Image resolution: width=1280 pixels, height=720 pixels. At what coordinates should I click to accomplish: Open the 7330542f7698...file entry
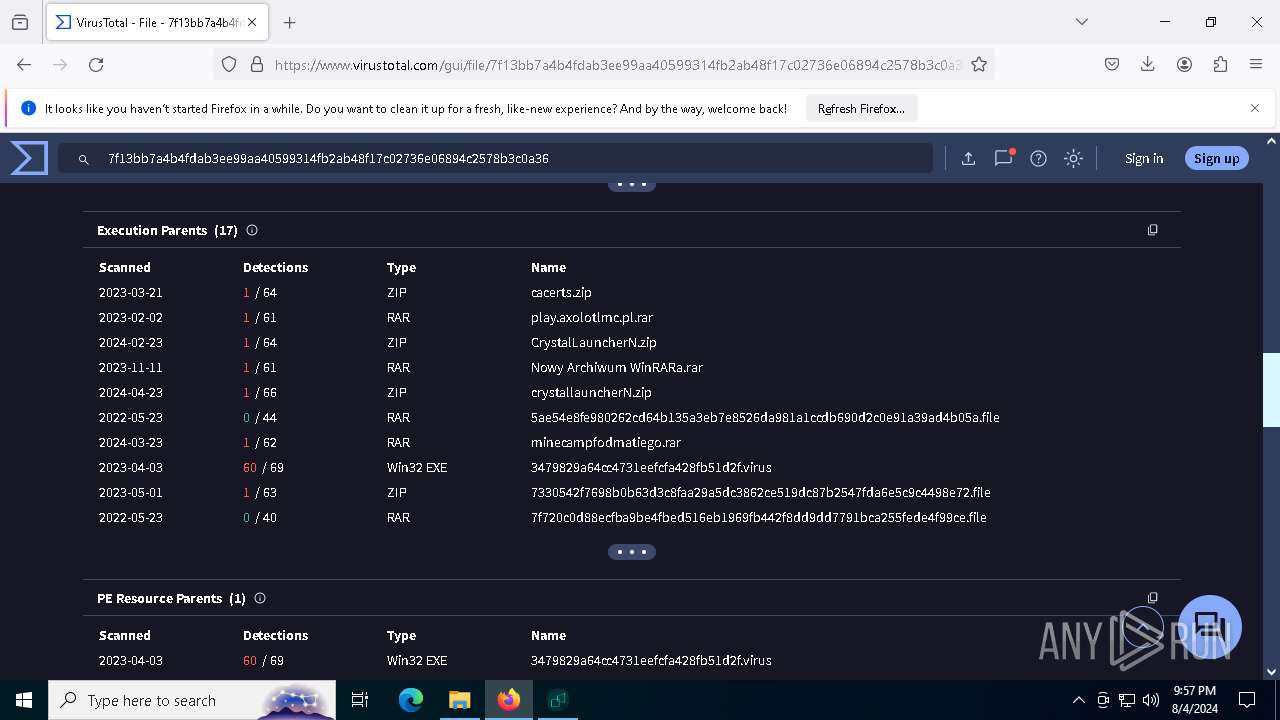pyautogui.click(x=761, y=493)
